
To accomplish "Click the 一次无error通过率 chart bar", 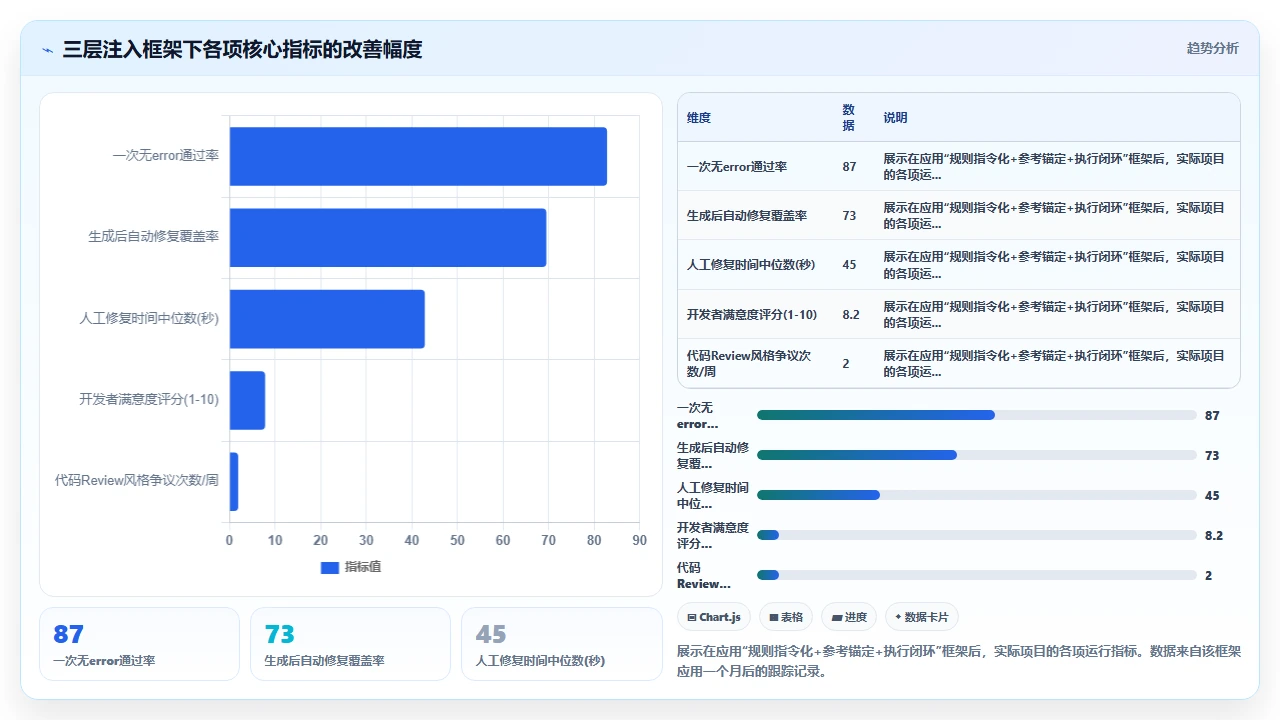I will 418,156.
